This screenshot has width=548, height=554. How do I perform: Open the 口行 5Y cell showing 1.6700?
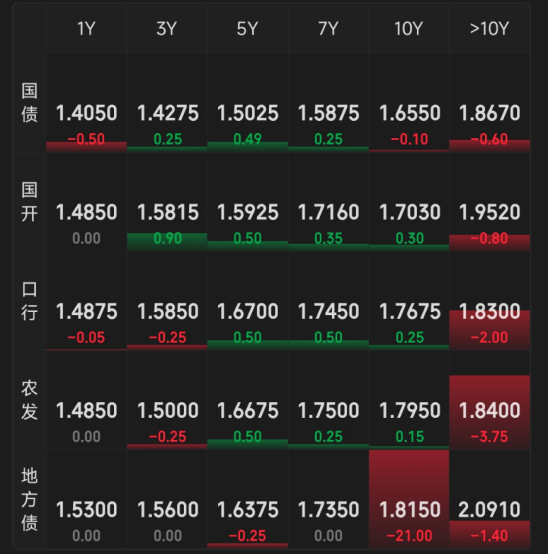tap(248, 301)
